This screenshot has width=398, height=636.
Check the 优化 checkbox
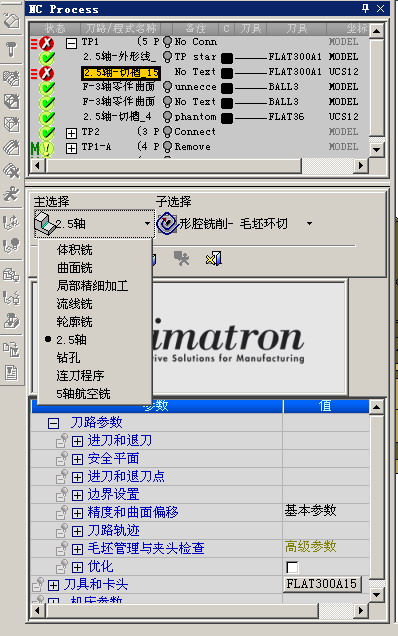pyautogui.click(x=292, y=567)
